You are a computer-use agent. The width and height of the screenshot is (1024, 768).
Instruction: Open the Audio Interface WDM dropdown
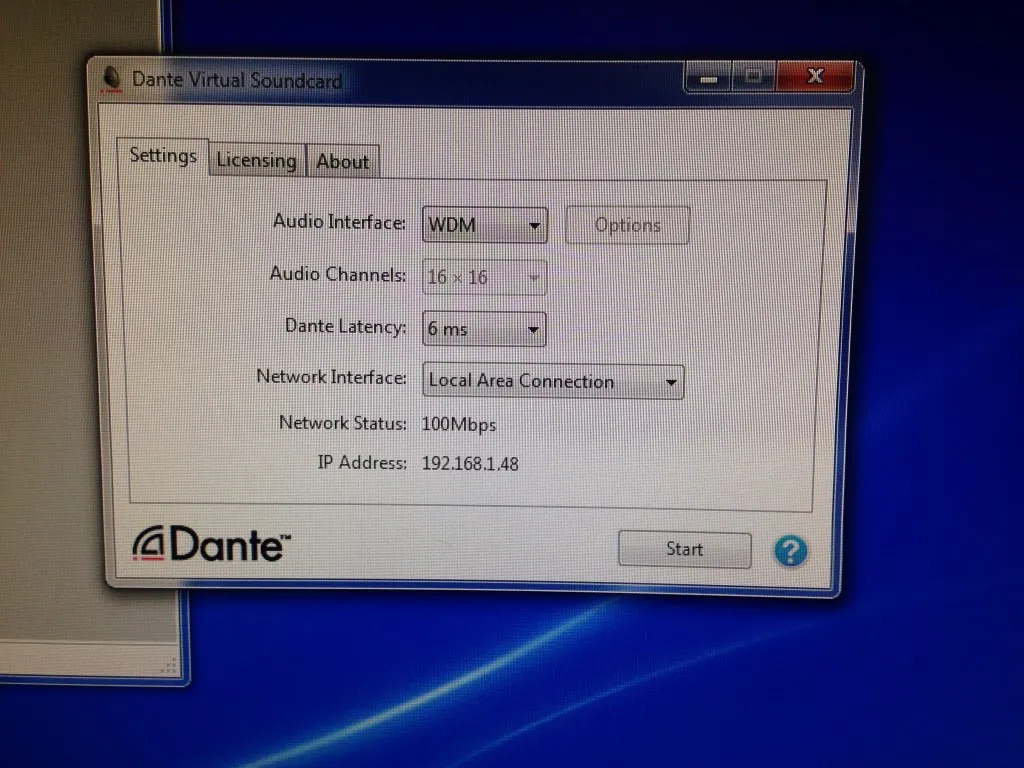point(485,225)
